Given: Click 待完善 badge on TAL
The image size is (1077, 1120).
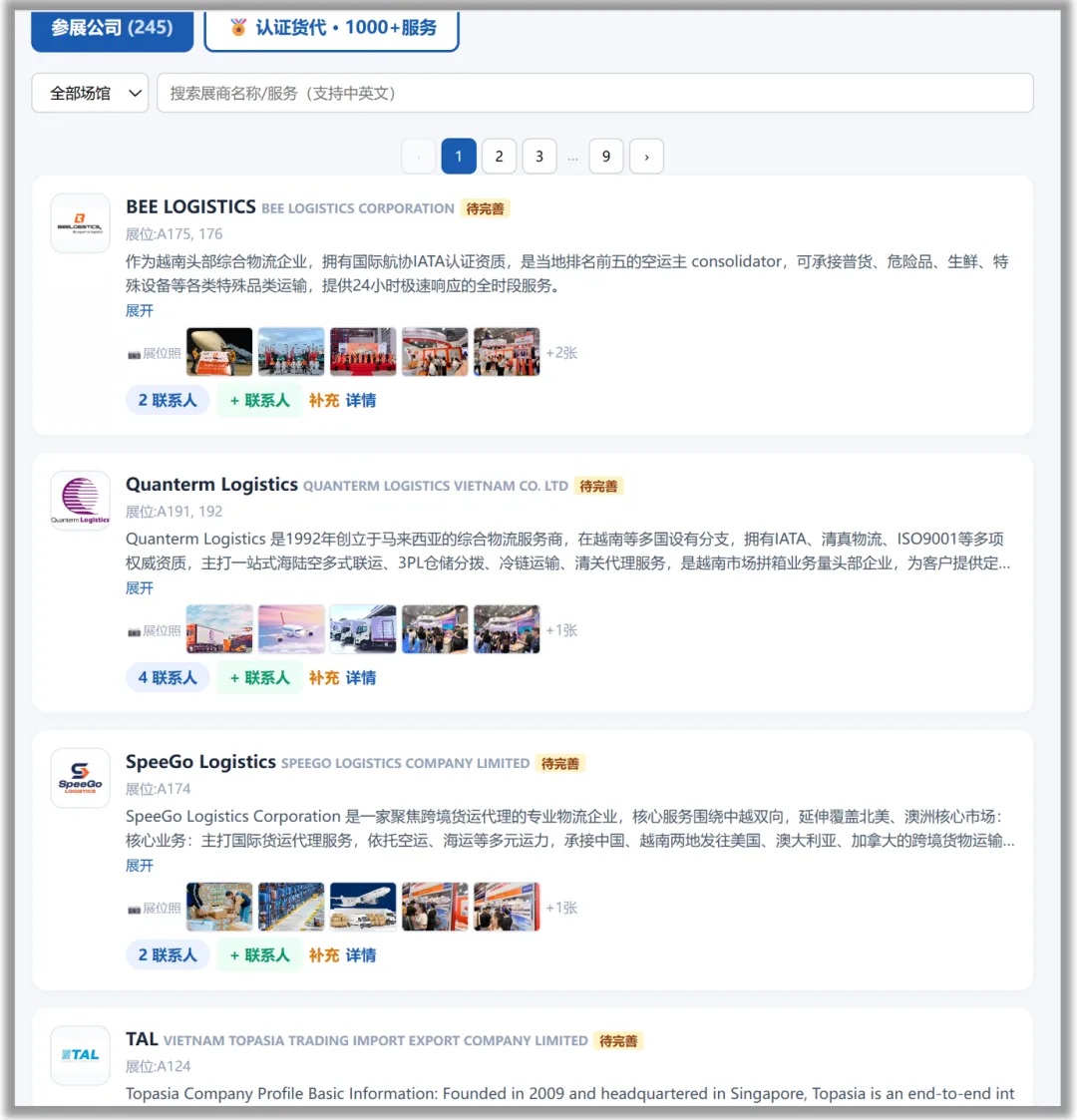Looking at the screenshot, I should point(618,1041).
